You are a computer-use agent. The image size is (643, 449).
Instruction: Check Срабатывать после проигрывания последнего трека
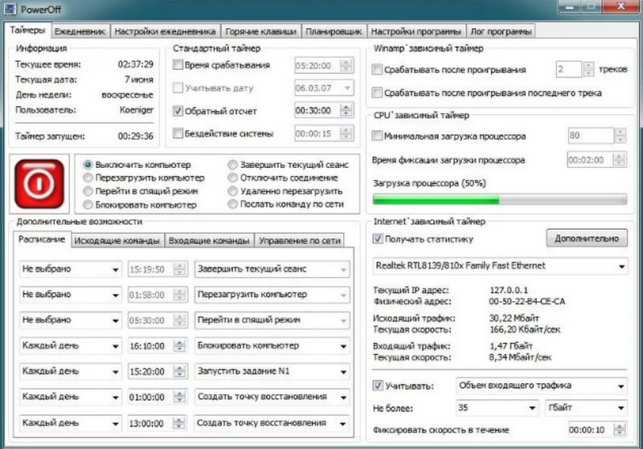click(x=377, y=93)
